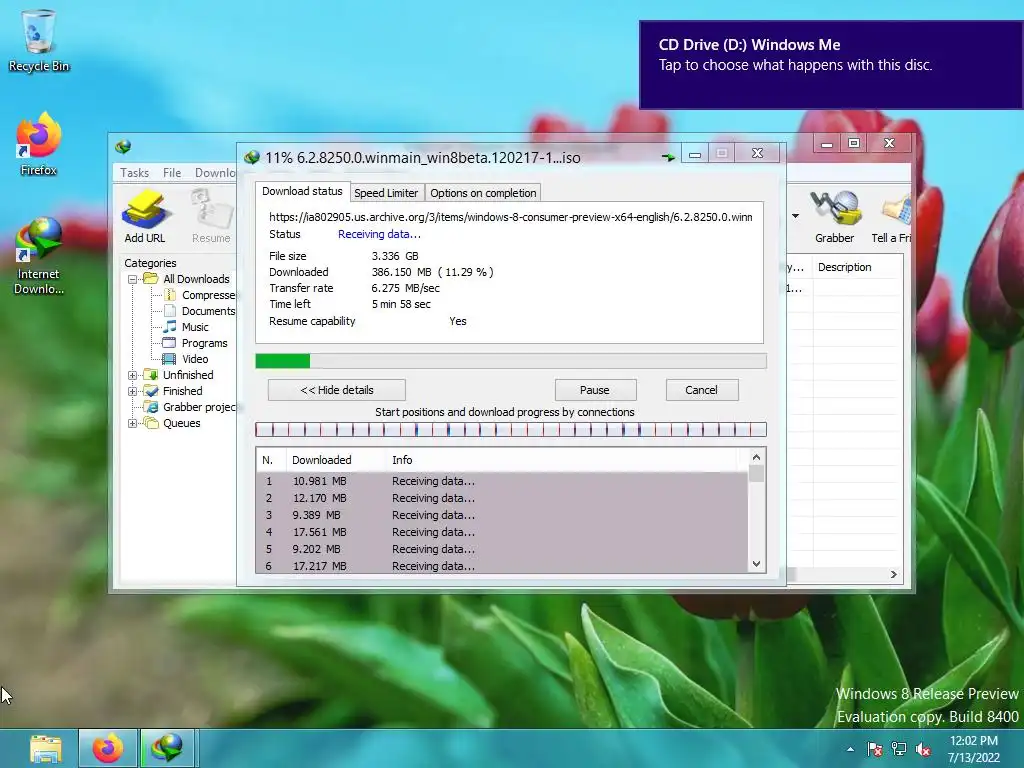This screenshot has width=1024, height=768.
Task: Click the Resume toolbar icon
Action: tap(211, 216)
